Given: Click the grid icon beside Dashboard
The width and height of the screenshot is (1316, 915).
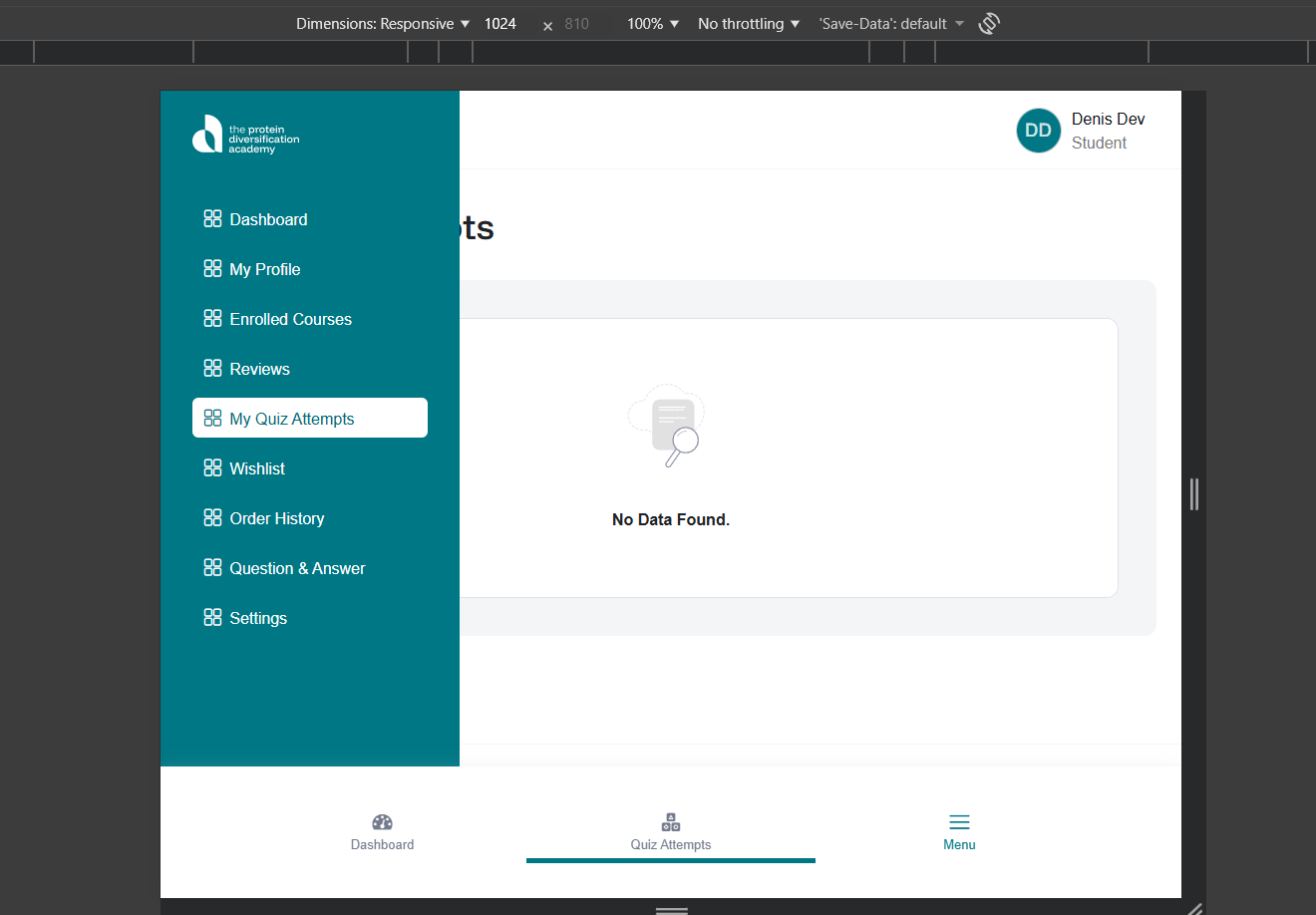Looking at the screenshot, I should click(x=212, y=218).
